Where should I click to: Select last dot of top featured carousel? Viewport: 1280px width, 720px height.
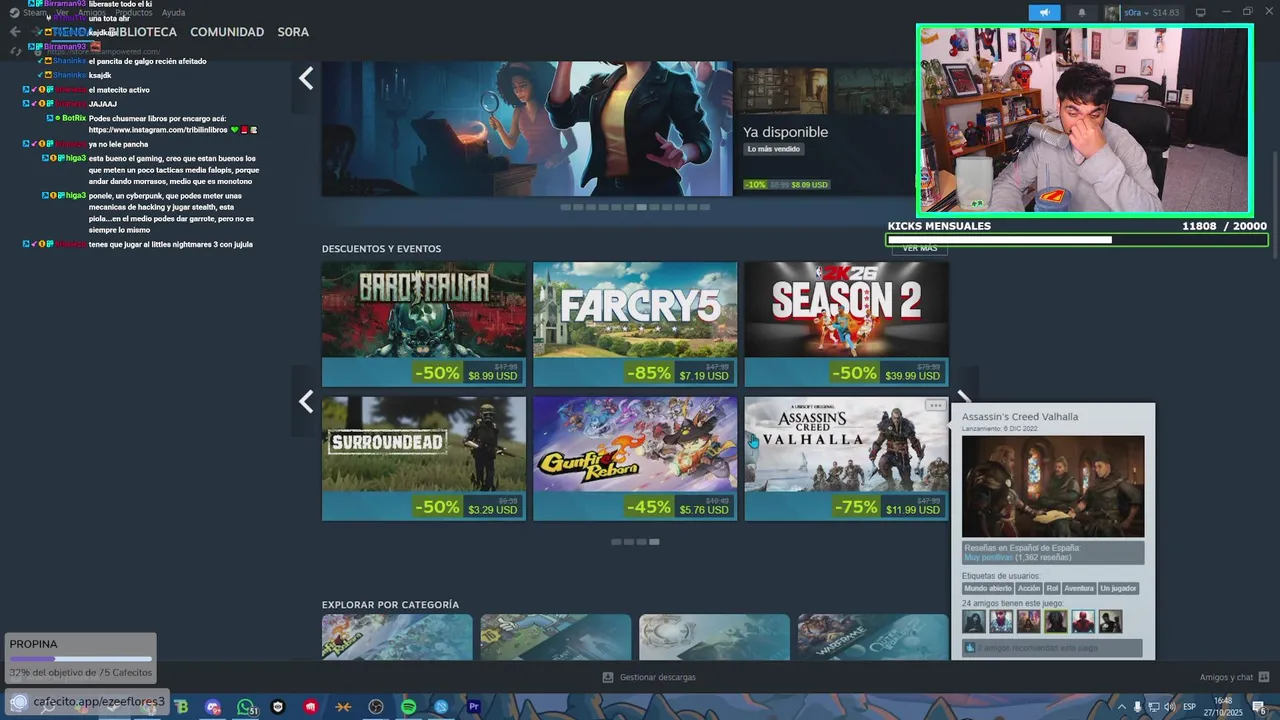coord(705,207)
